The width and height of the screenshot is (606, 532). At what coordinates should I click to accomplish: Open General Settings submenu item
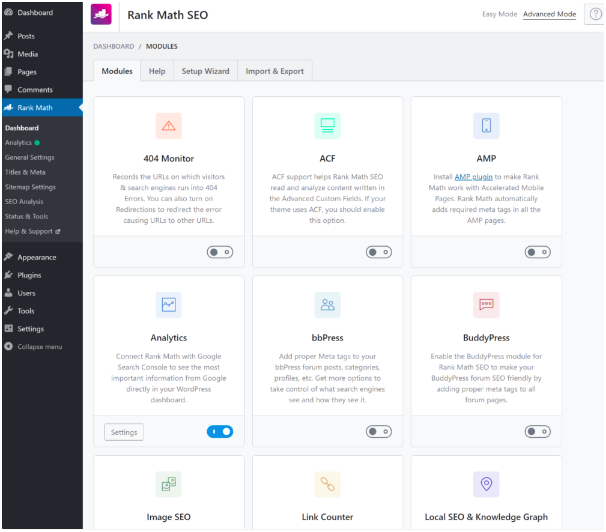(29, 157)
